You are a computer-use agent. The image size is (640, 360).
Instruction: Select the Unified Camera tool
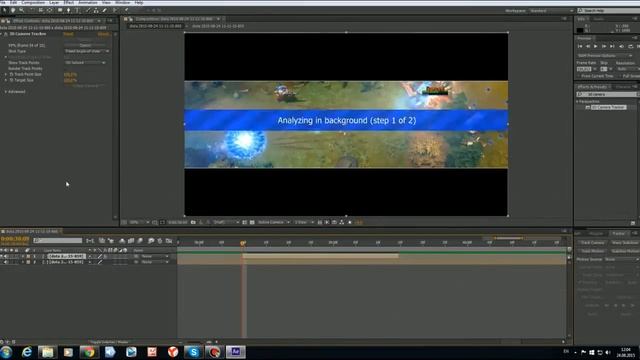click(41, 10)
